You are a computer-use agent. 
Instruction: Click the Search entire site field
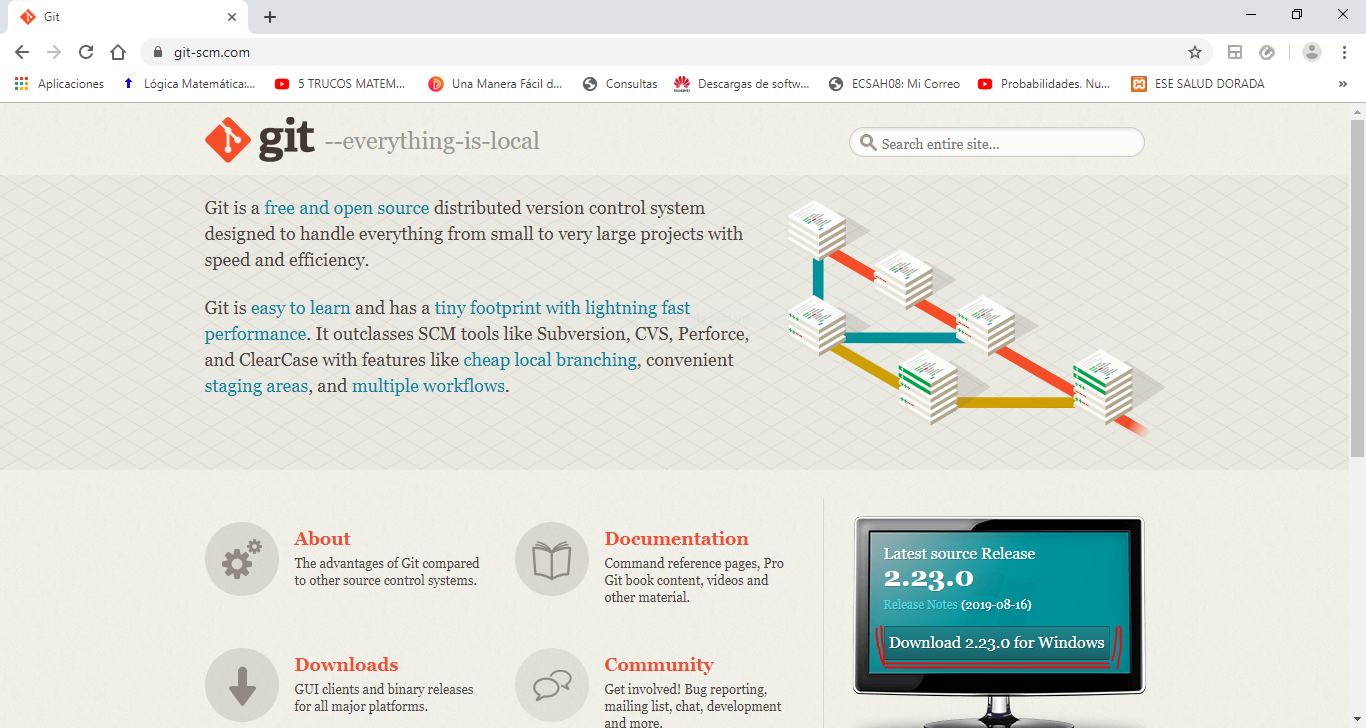(996, 143)
